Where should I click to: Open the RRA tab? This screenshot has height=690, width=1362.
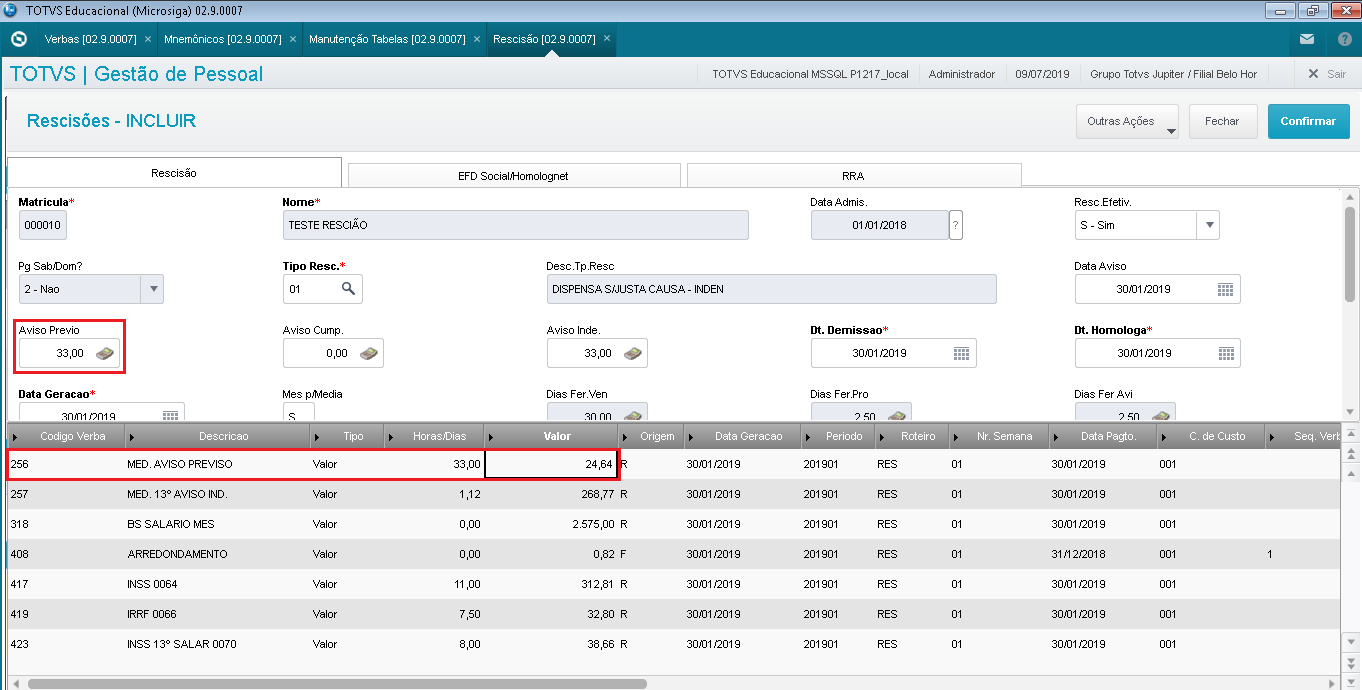[x=853, y=175]
